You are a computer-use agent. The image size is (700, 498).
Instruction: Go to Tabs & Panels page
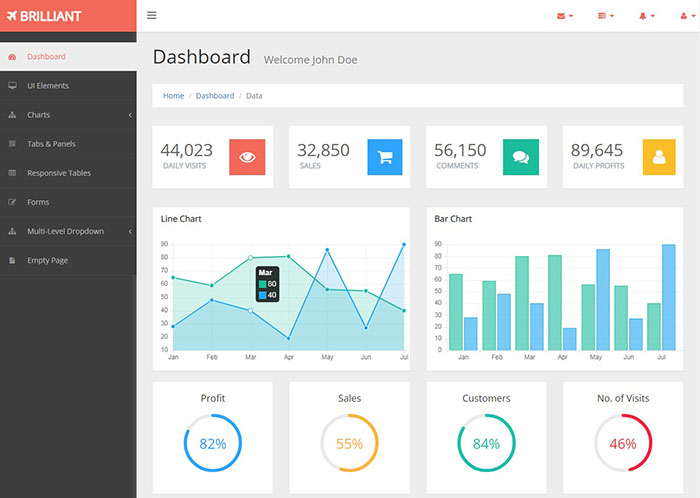pyautogui.click(x=51, y=144)
